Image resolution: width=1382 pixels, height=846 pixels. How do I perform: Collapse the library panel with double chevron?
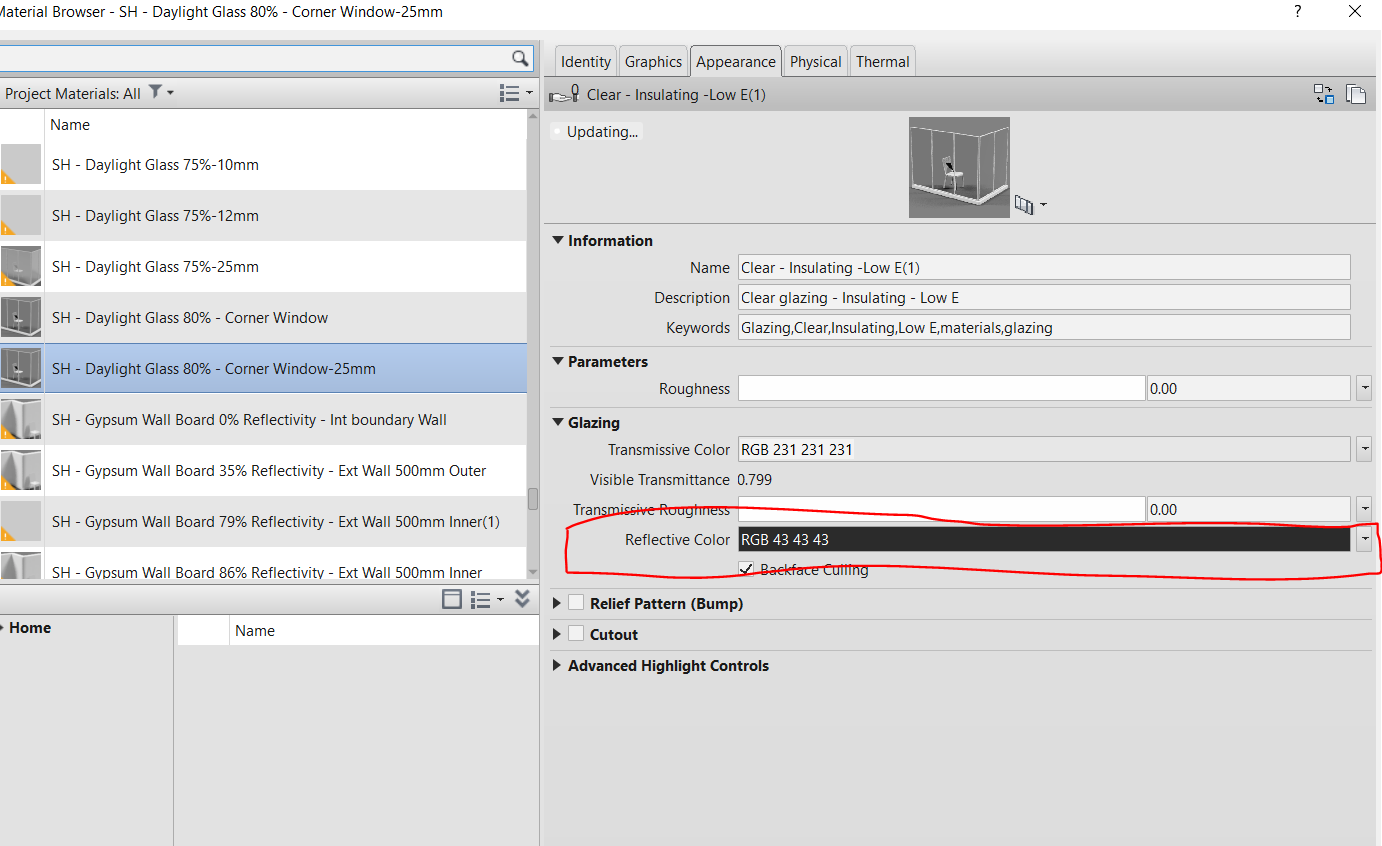(522, 599)
